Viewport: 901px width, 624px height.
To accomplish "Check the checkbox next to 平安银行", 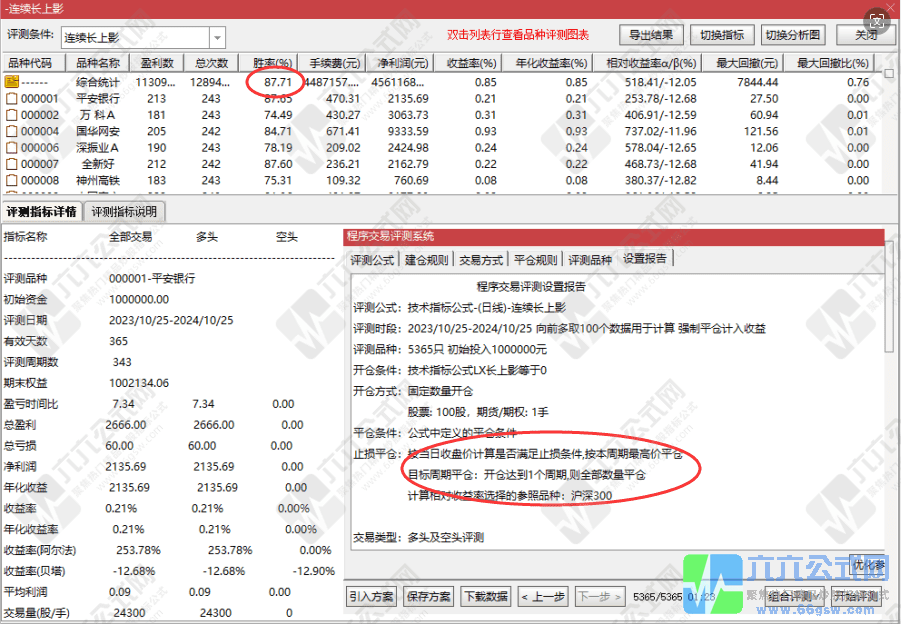I will pyautogui.click(x=11, y=98).
